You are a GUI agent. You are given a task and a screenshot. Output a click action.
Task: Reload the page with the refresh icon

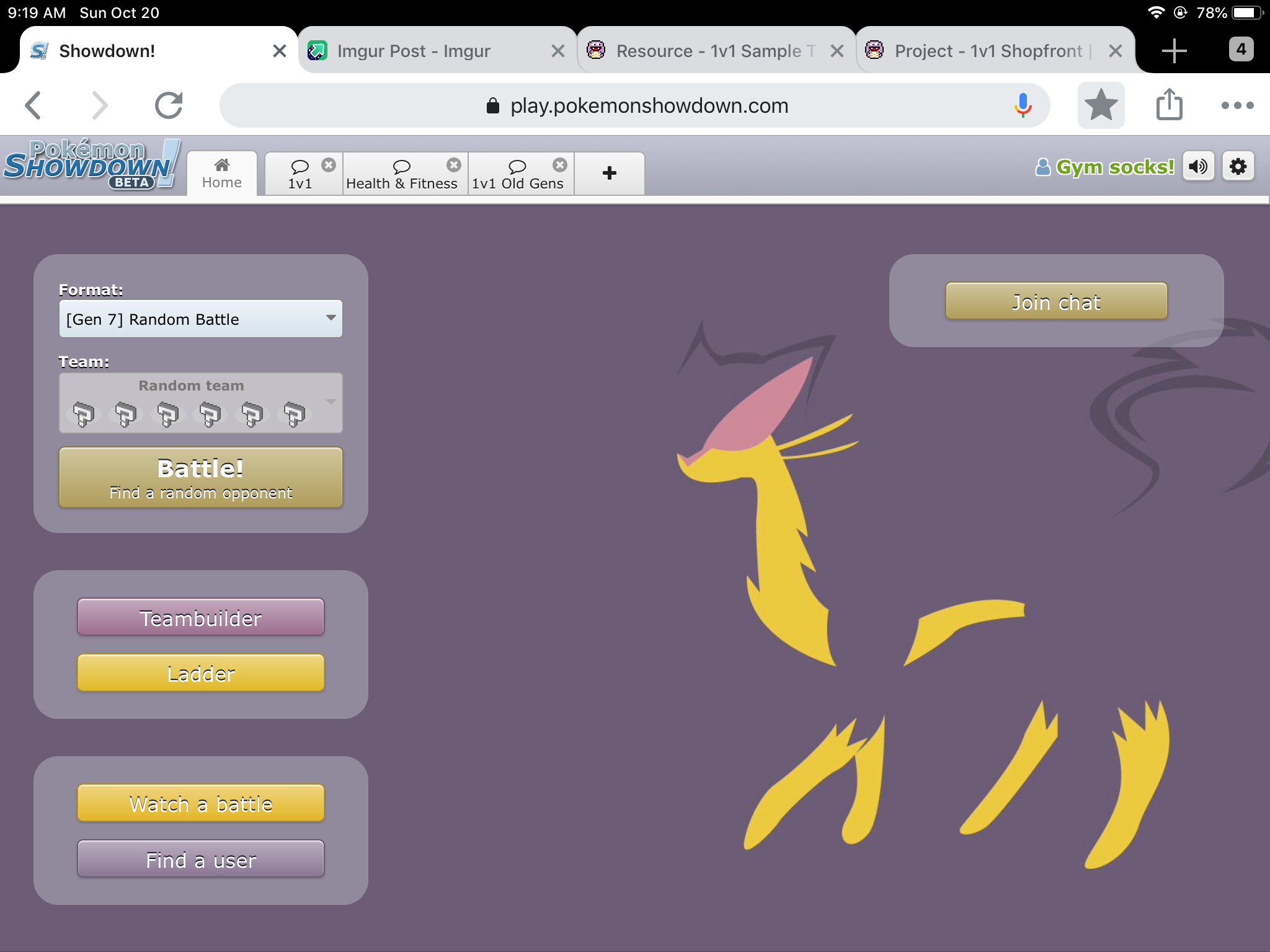click(168, 105)
